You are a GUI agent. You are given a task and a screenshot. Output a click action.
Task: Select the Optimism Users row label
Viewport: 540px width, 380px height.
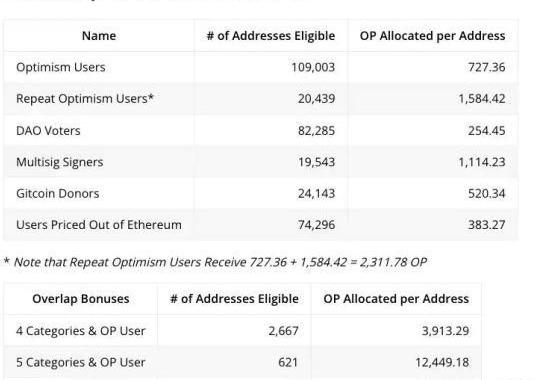[x=61, y=67]
